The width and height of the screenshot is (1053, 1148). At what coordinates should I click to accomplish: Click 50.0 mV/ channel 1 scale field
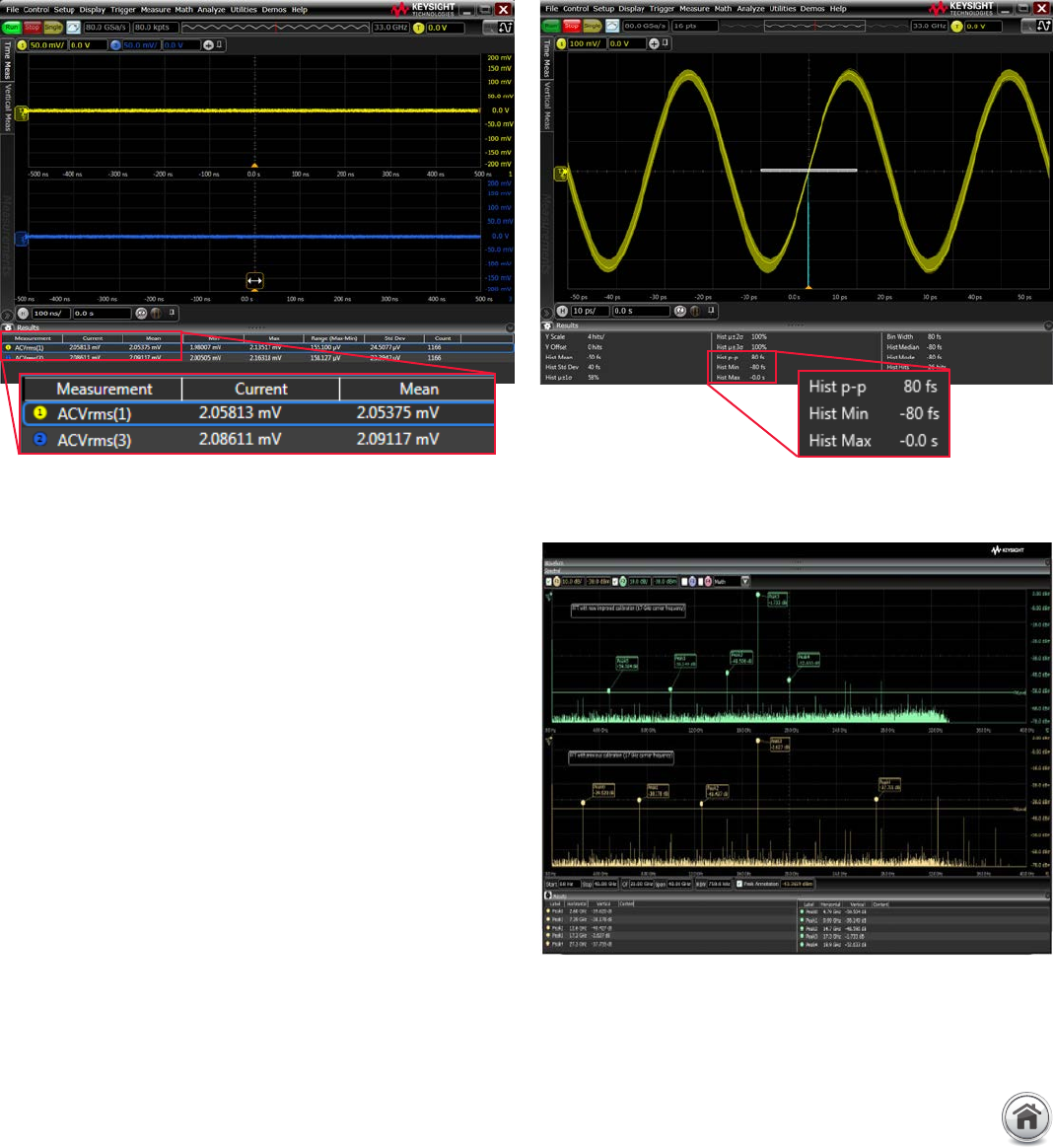(47, 45)
